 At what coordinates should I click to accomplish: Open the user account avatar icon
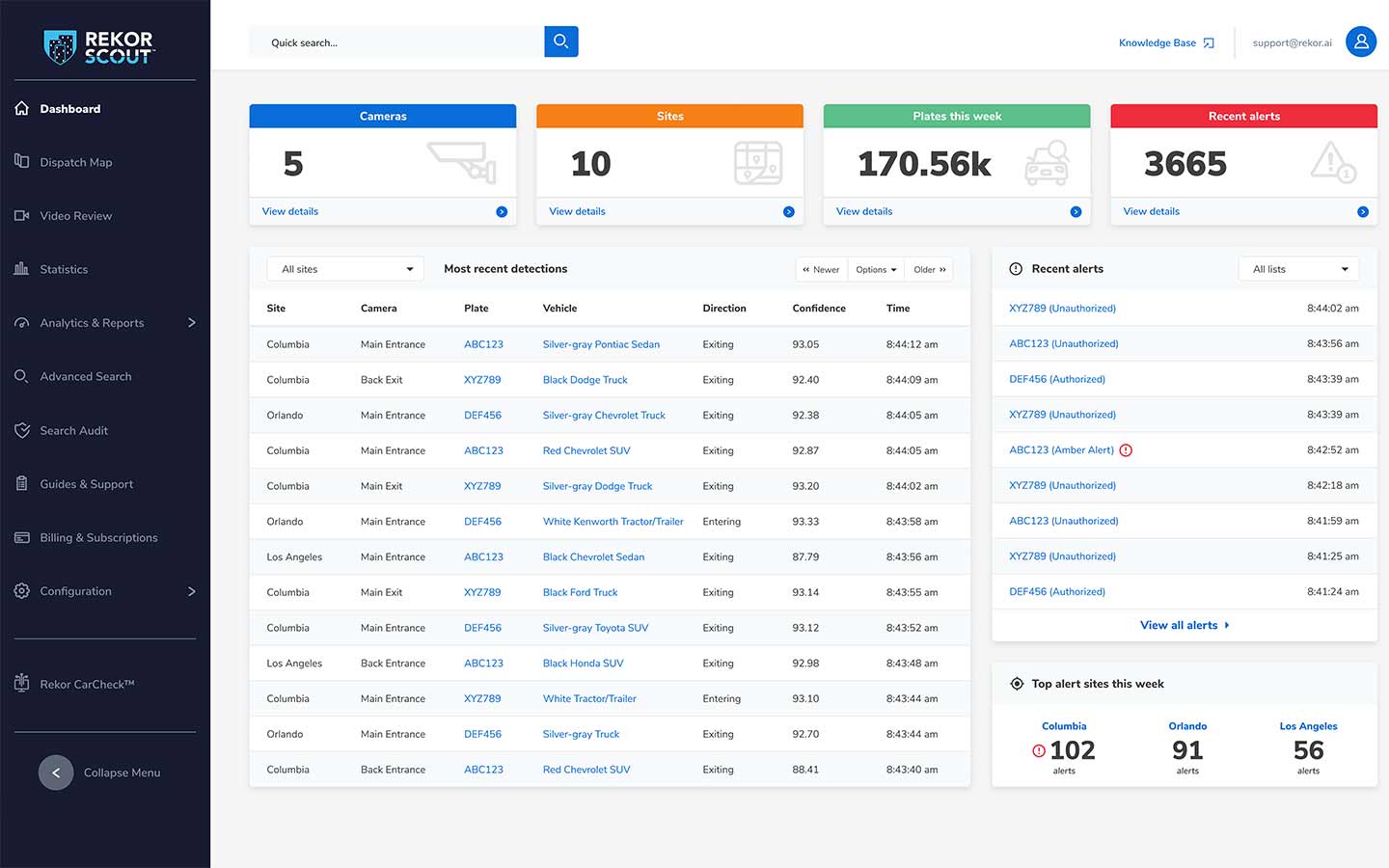click(1361, 41)
